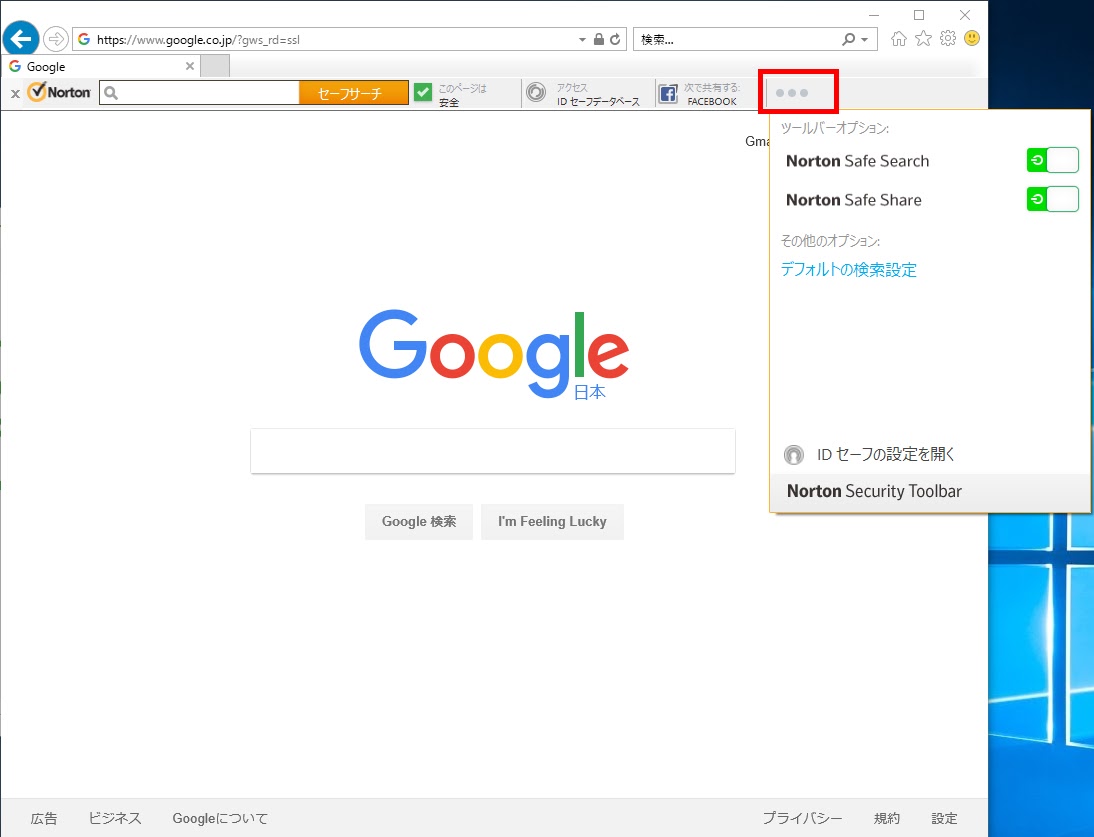The image size is (1094, 837).
Task: Click the Google search text box
Action: coord(493,451)
